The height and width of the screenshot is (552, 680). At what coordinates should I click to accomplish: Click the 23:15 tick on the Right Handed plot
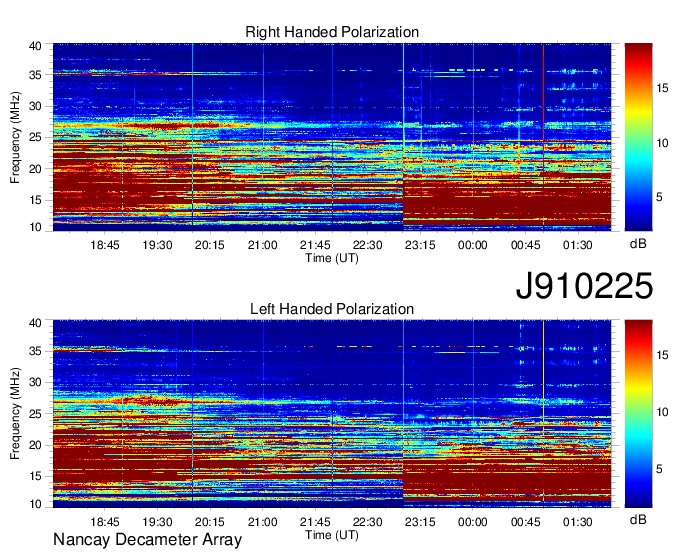click(420, 245)
